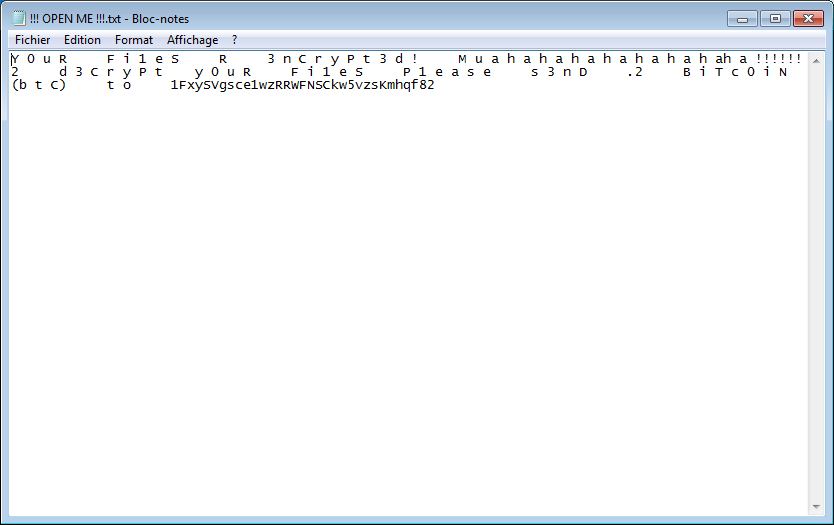Open the Format menu
834x525 pixels.
click(x=134, y=40)
